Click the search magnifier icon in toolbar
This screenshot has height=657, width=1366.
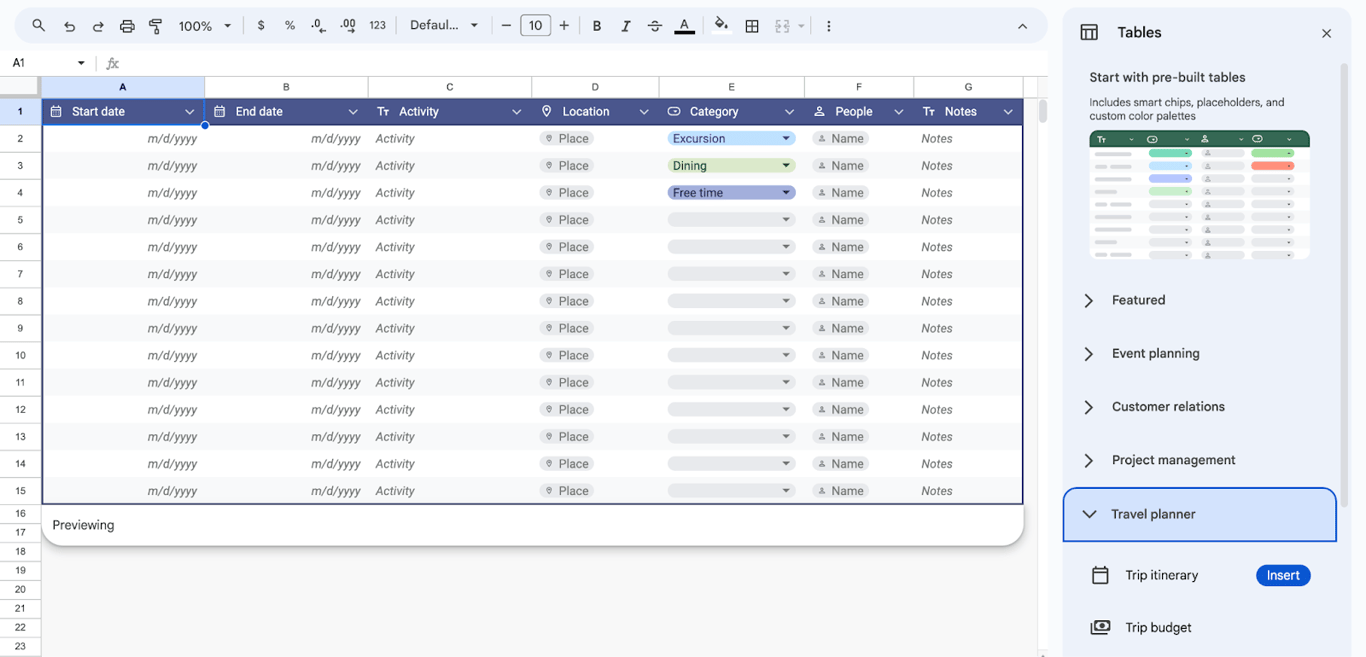point(38,26)
